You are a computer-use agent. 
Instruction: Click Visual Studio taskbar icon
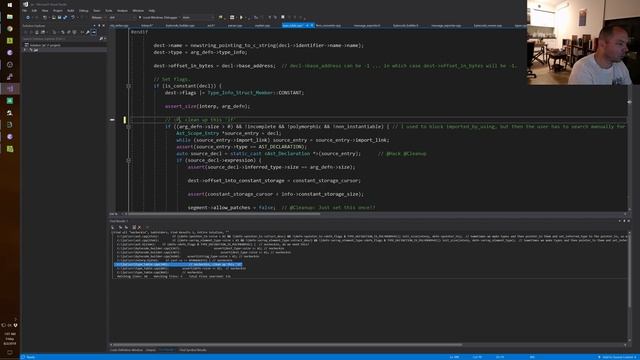10,89
